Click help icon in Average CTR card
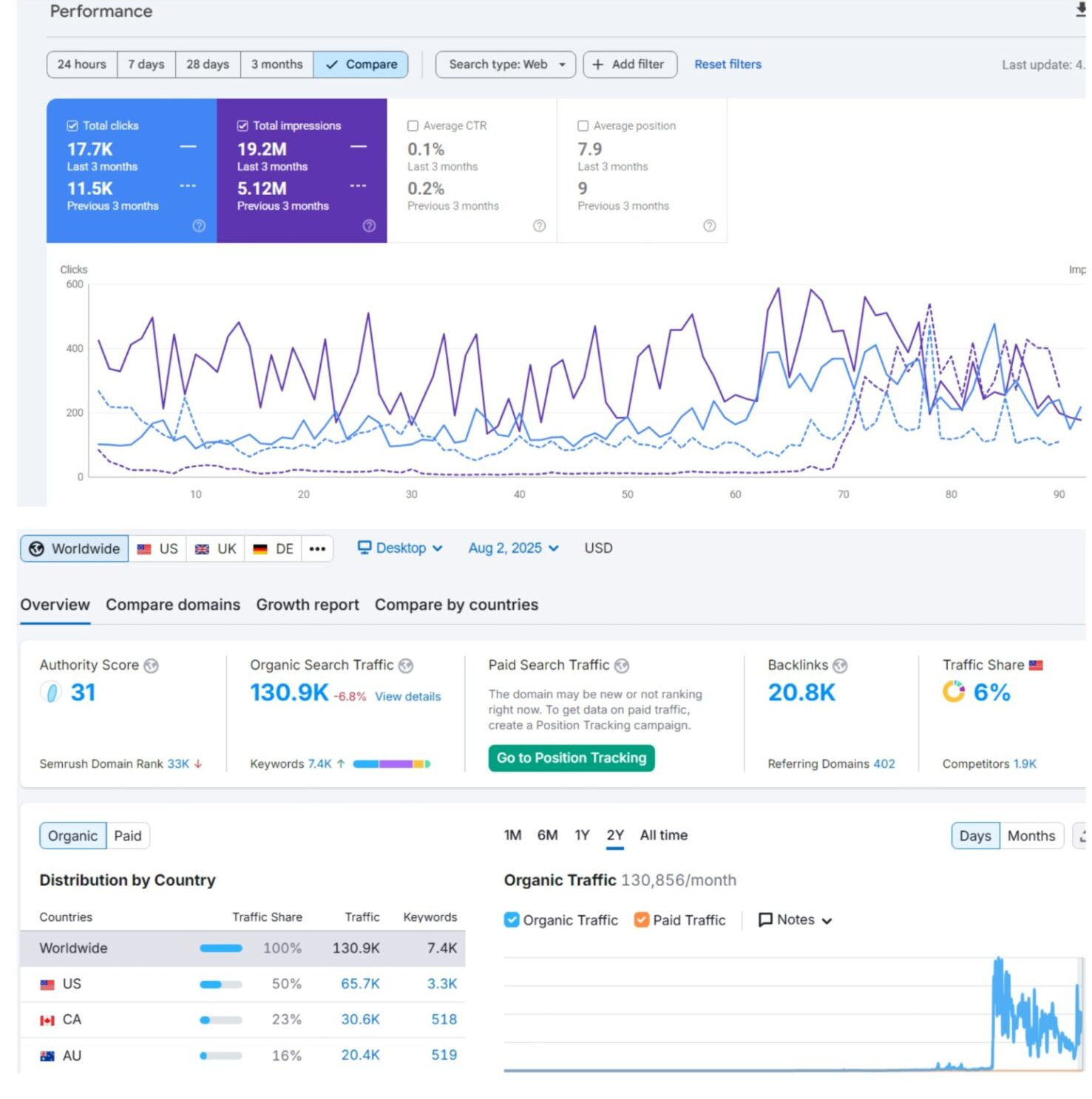This screenshot has height=1099, width=1092. 539,226
